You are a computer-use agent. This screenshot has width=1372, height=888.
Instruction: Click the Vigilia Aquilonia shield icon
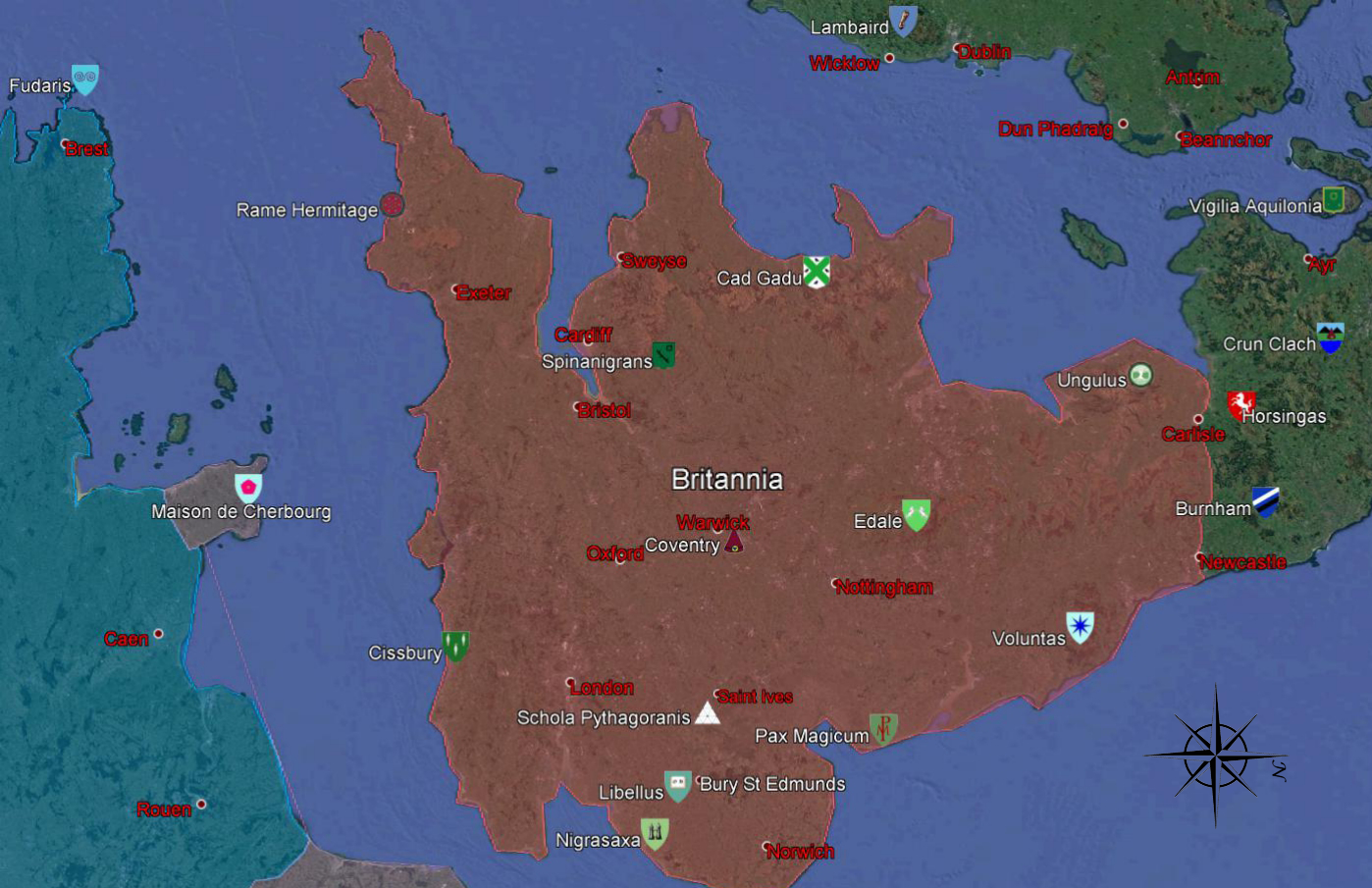coord(1333,200)
